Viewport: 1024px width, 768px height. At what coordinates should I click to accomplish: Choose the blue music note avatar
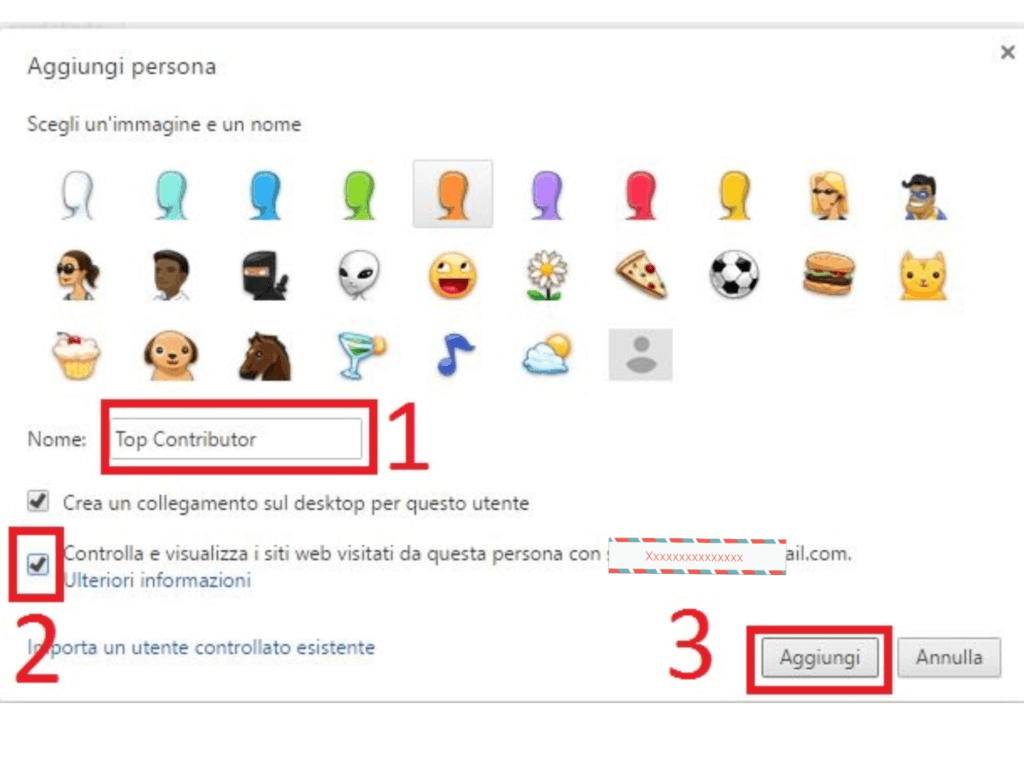pos(453,355)
